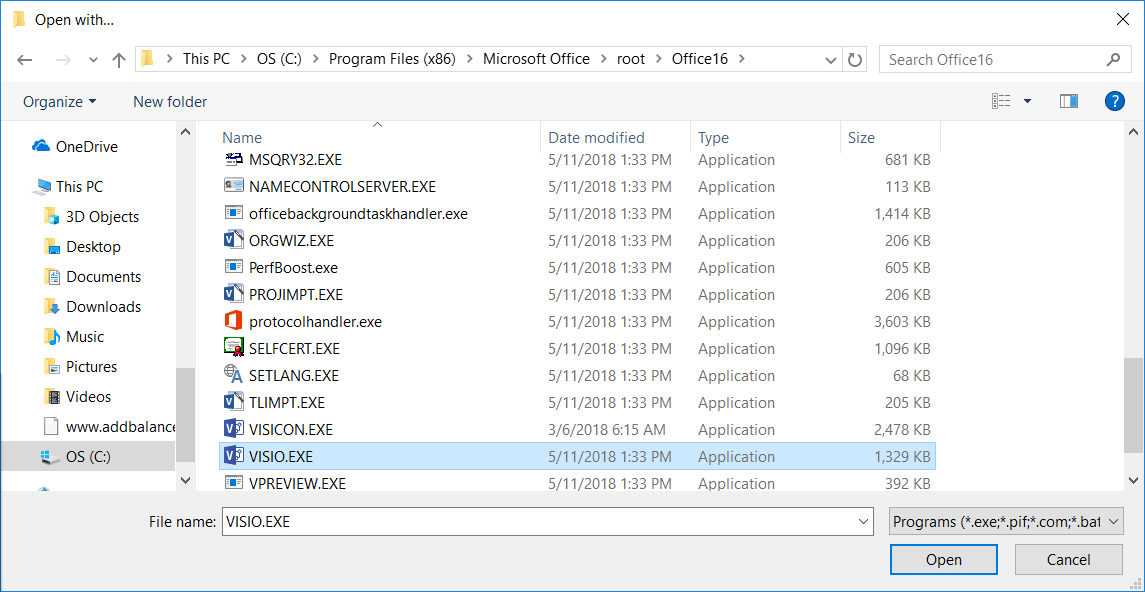Click the PerfBoost.exe file icon
Image resolution: width=1145 pixels, height=592 pixels.
(x=233, y=267)
